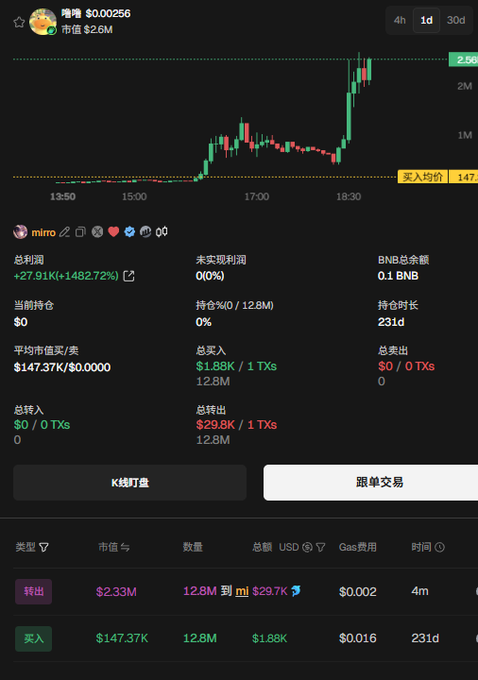Select the 总转出 $29.8K / 1 TXs value
Image resolution: width=478 pixels, height=680 pixels.
[236, 425]
